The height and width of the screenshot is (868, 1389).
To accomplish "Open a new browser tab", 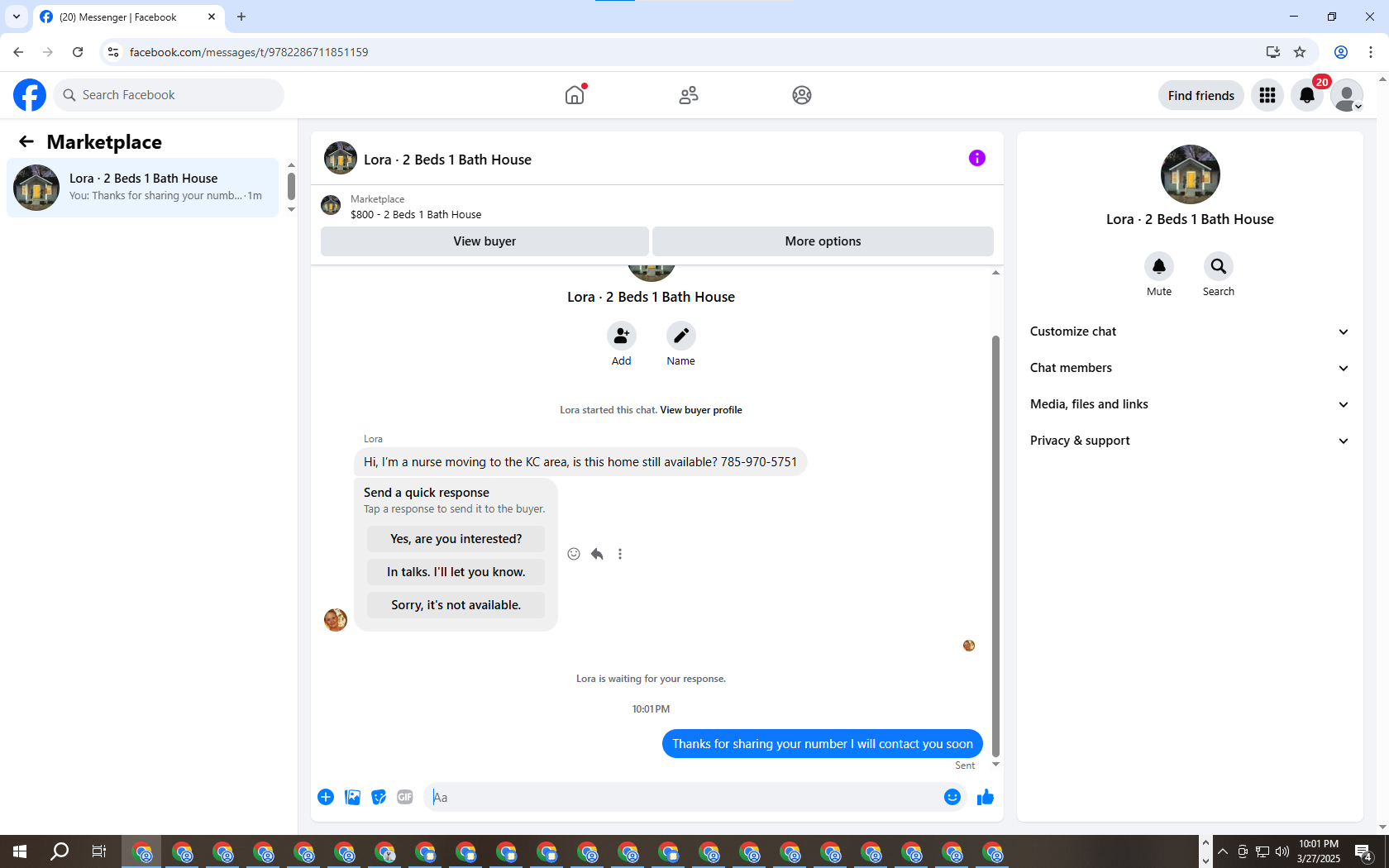I will tap(241, 17).
